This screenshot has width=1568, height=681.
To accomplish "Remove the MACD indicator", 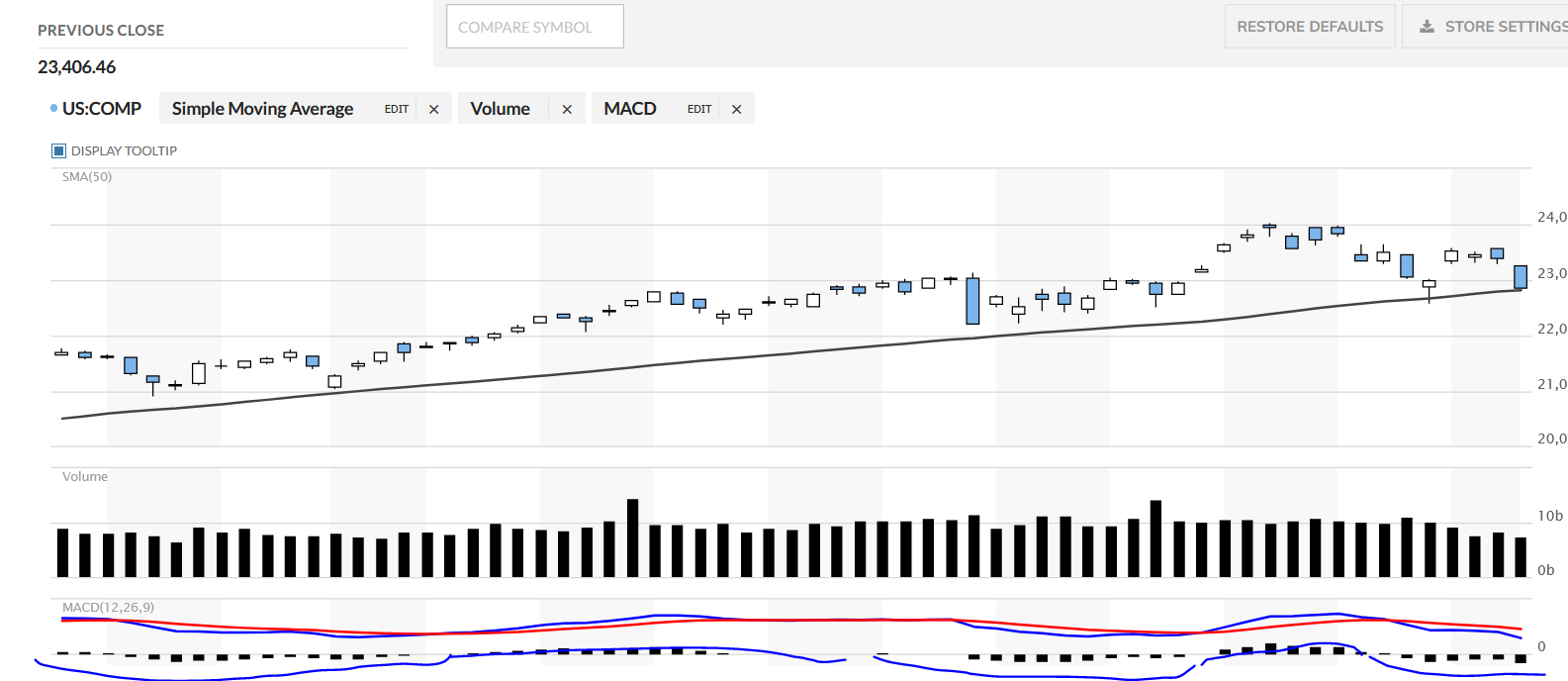I will (x=736, y=110).
